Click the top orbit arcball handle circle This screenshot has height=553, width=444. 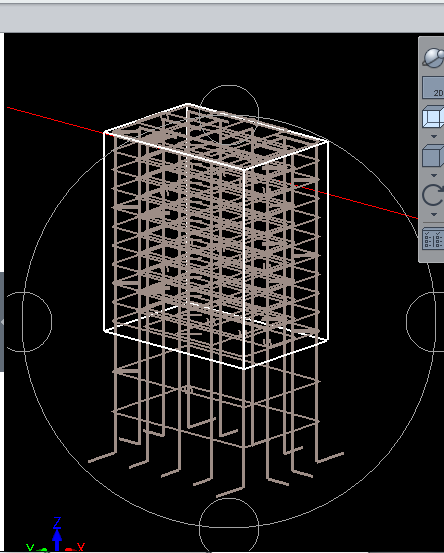coord(229,115)
